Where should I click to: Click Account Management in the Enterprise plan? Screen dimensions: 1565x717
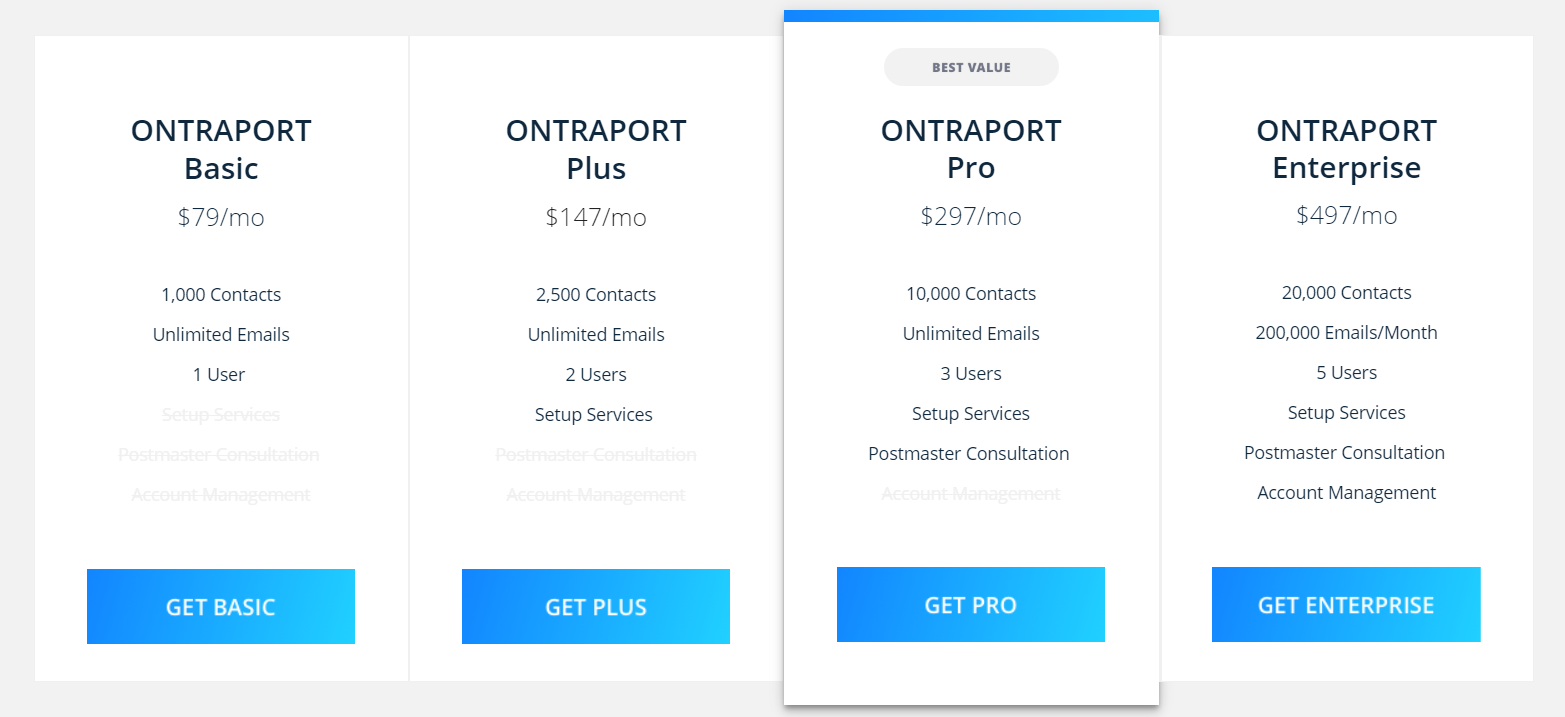click(x=1346, y=493)
